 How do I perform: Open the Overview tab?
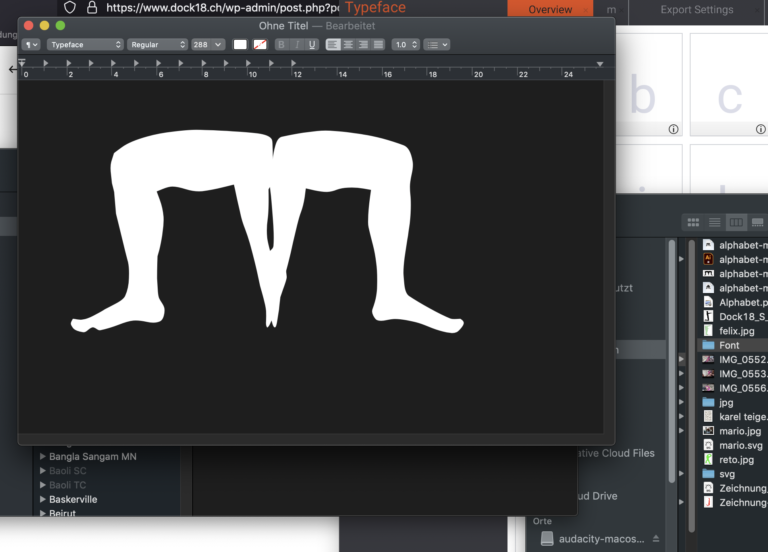[x=550, y=10]
